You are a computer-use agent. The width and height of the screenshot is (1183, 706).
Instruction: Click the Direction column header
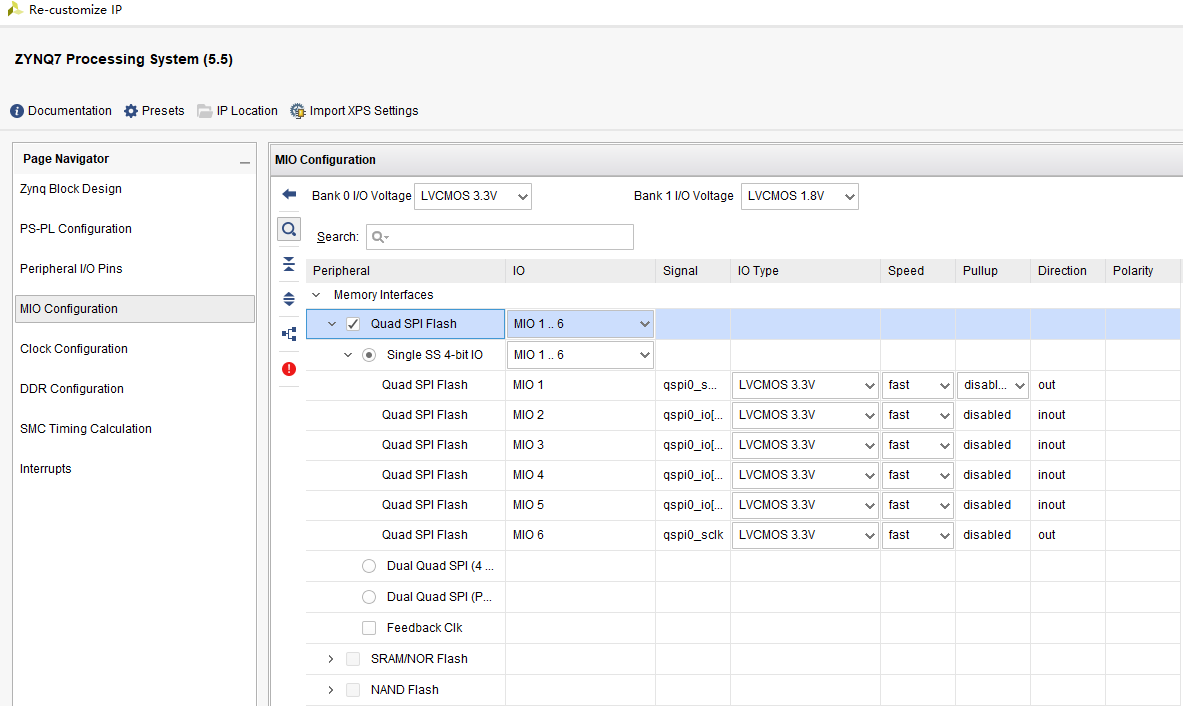pos(1068,271)
